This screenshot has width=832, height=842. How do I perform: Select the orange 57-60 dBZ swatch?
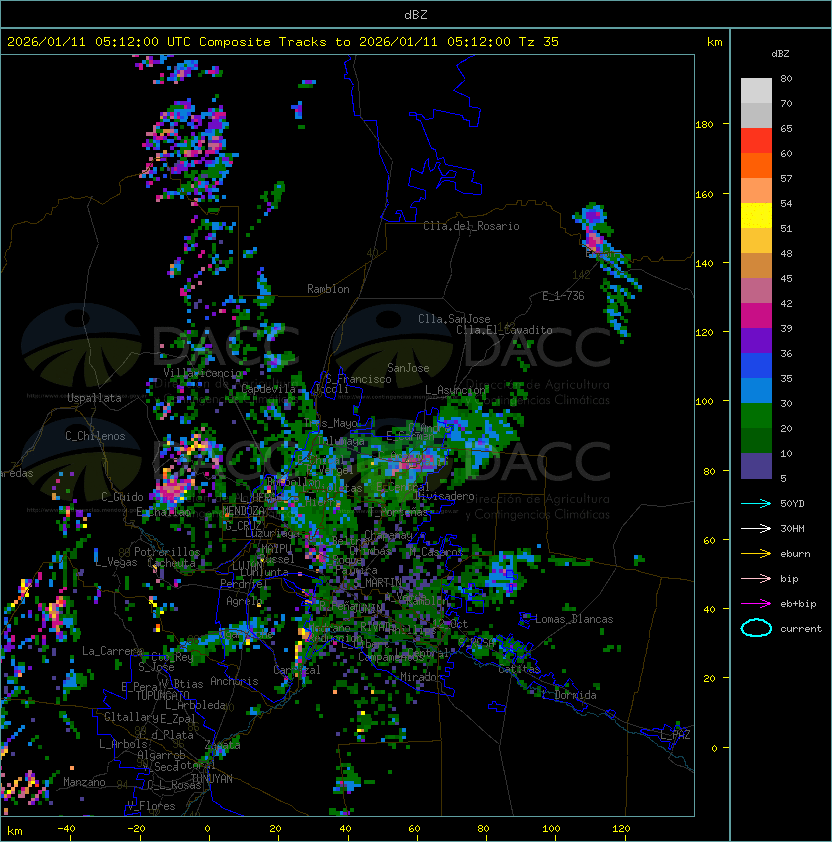(x=756, y=166)
